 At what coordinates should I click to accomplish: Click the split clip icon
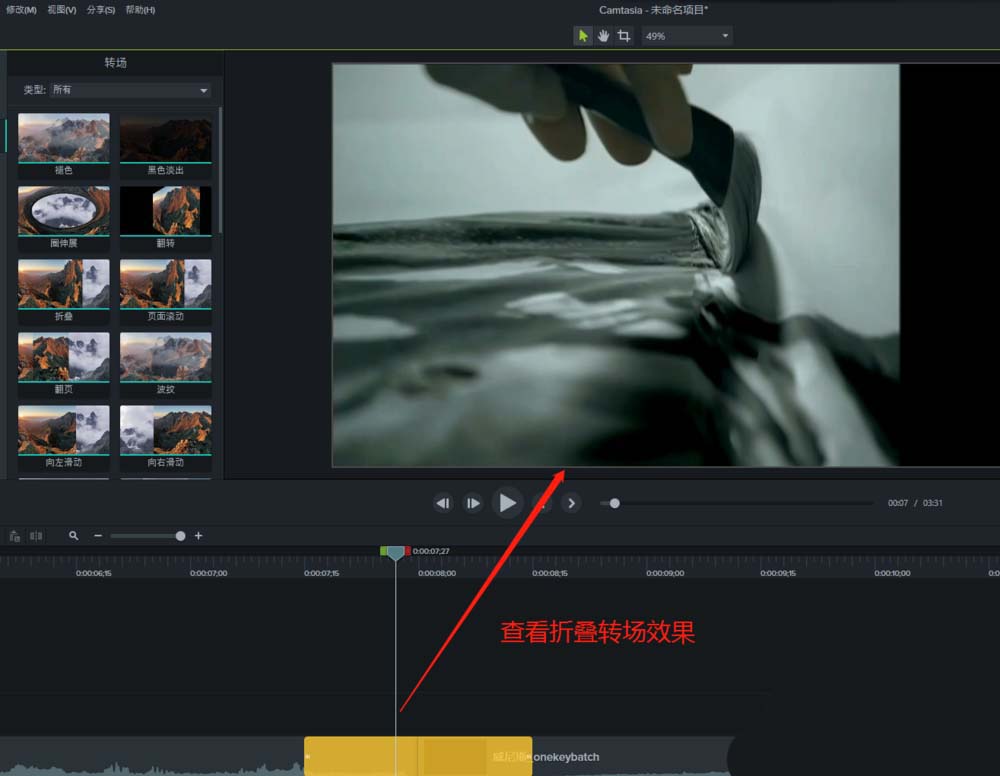coord(36,536)
